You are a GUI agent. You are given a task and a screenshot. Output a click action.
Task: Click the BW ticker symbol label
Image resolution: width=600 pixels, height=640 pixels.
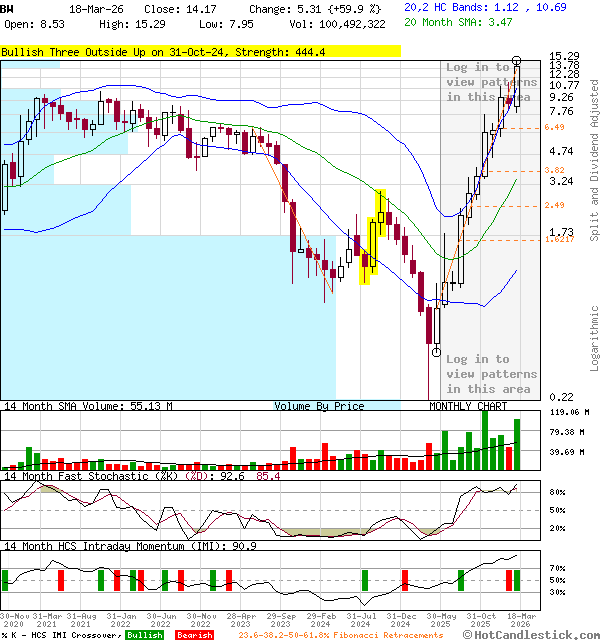(x=8, y=8)
